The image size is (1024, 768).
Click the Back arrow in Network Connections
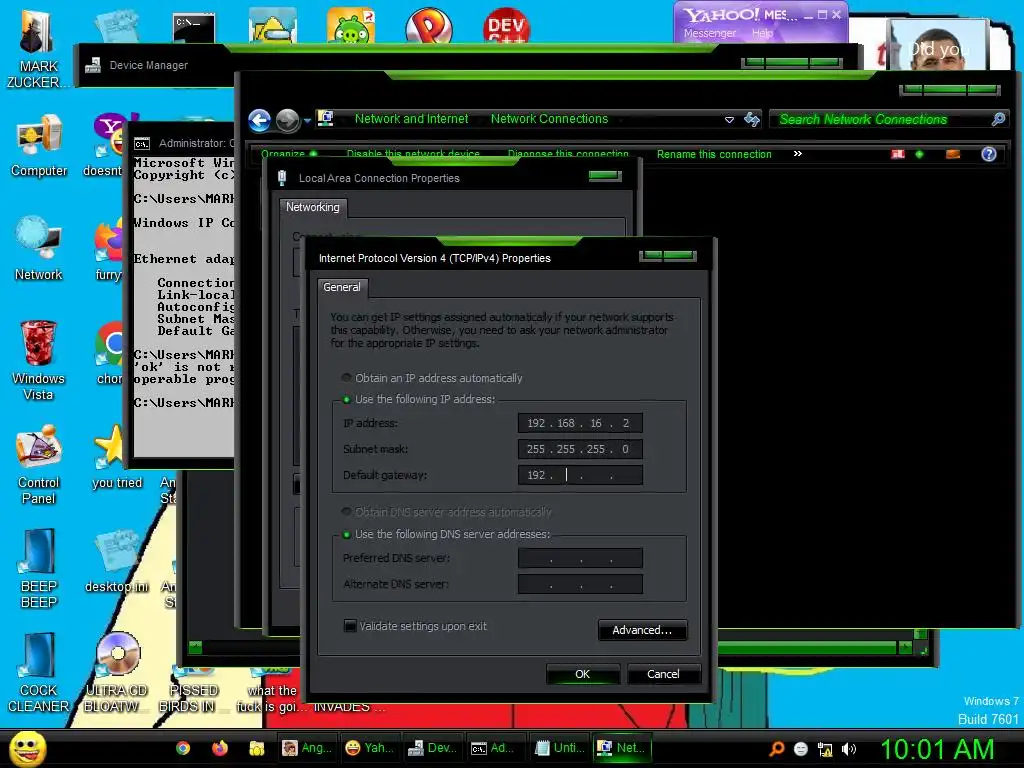click(259, 120)
